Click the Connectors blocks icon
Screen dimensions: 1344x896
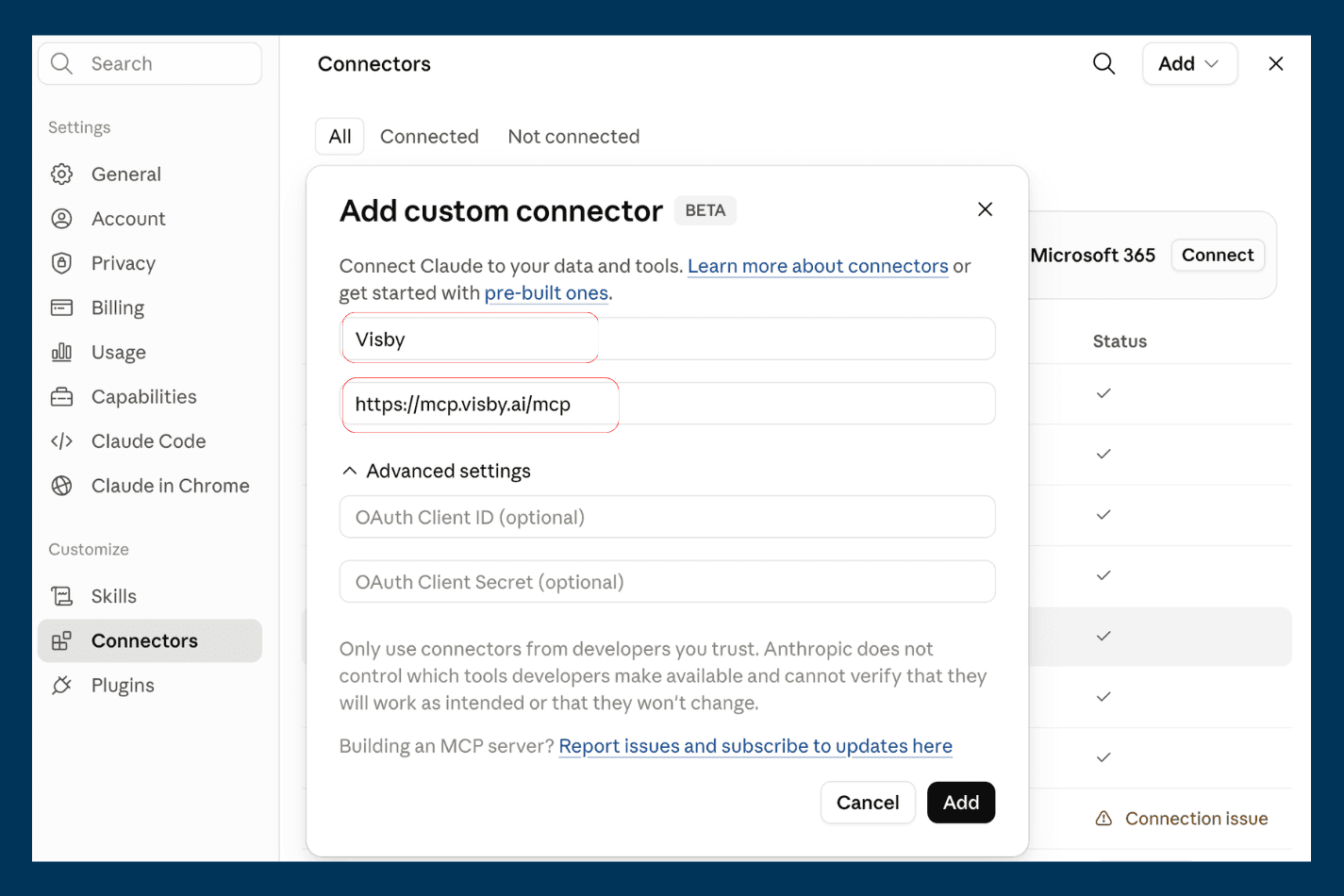click(61, 641)
